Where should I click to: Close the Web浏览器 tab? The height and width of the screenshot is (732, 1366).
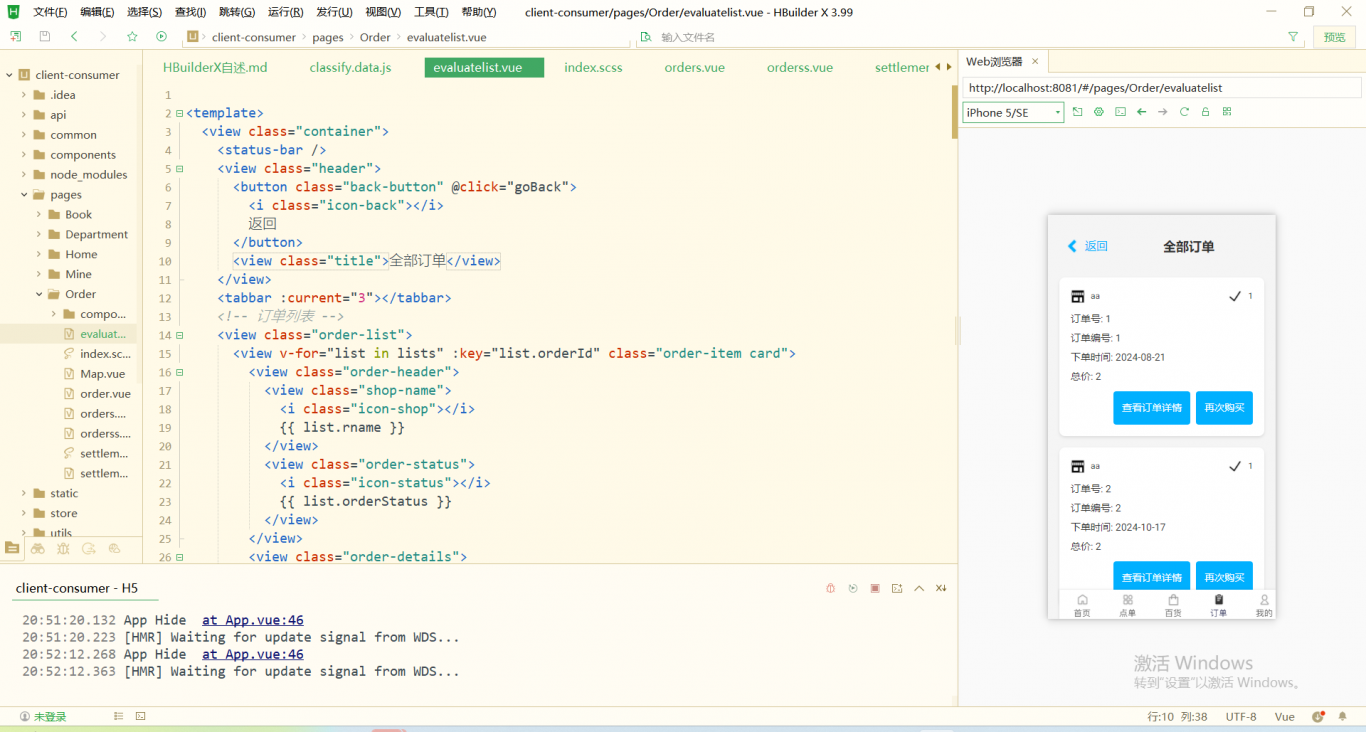(x=1035, y=61)
